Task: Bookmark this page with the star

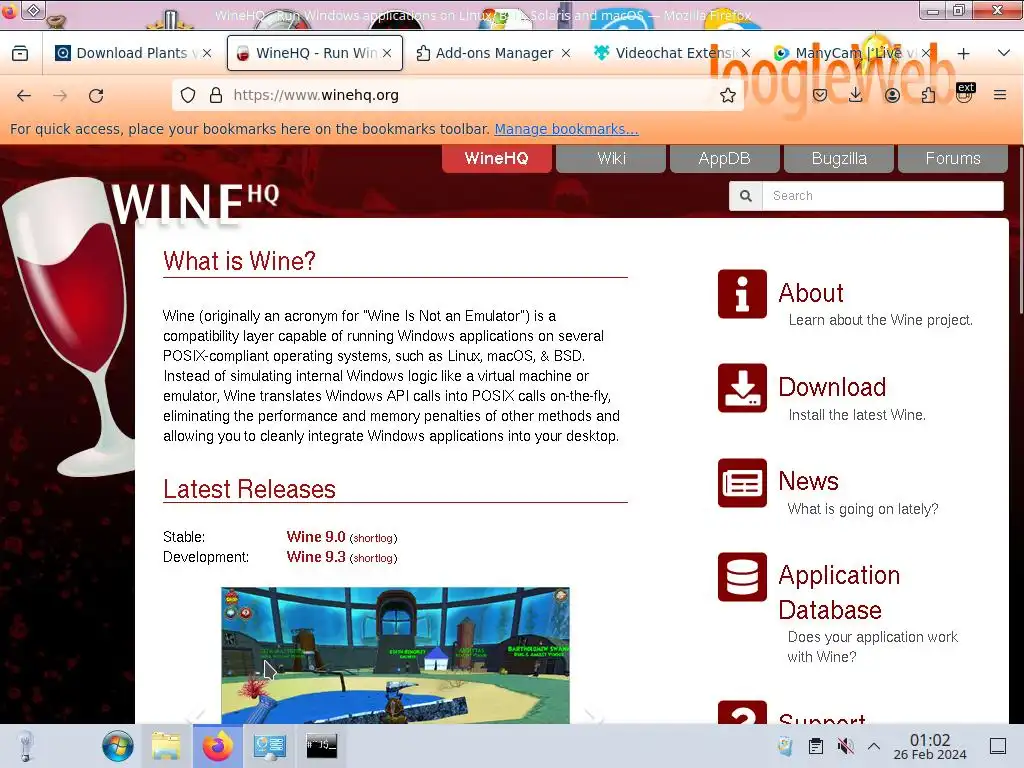Action: [728, 95]
